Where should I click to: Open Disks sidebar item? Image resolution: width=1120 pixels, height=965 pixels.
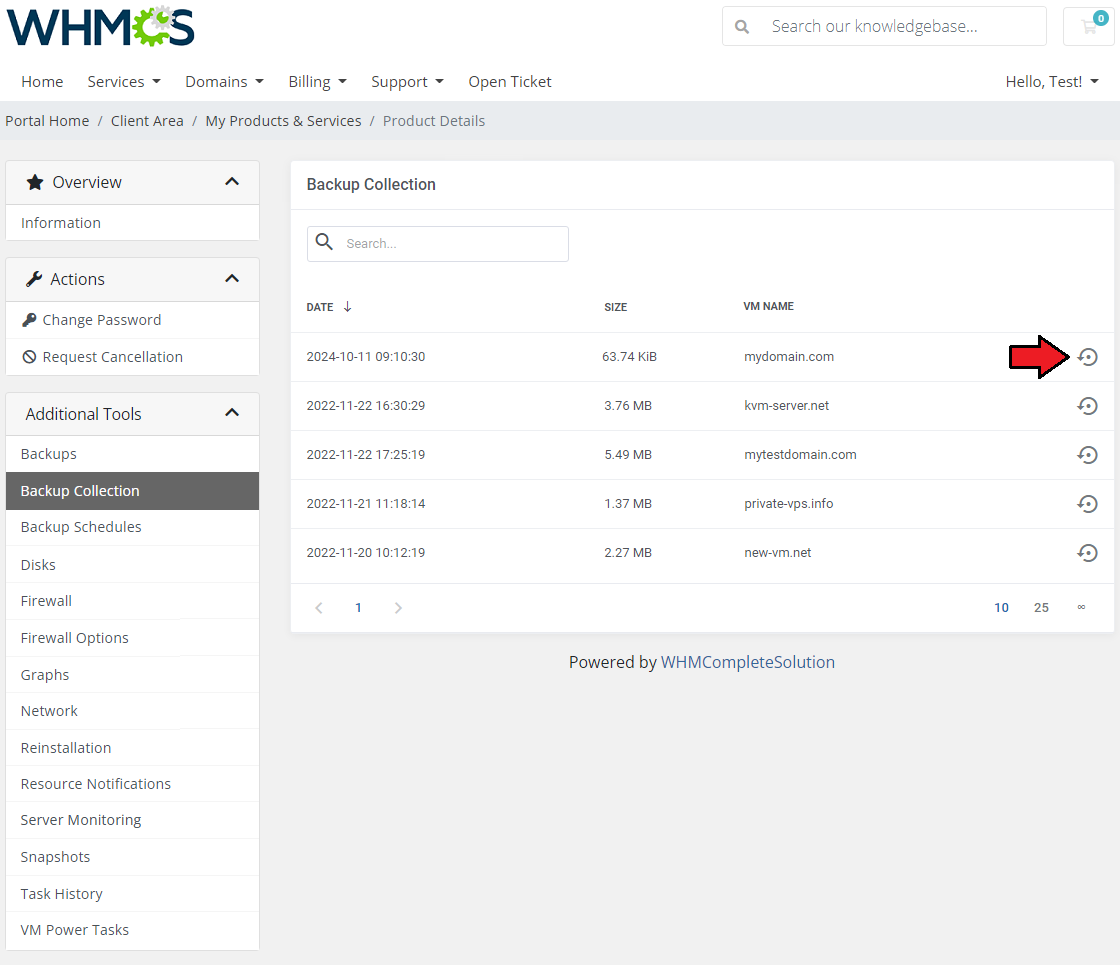pyautogui.click(x=132, y=564)
